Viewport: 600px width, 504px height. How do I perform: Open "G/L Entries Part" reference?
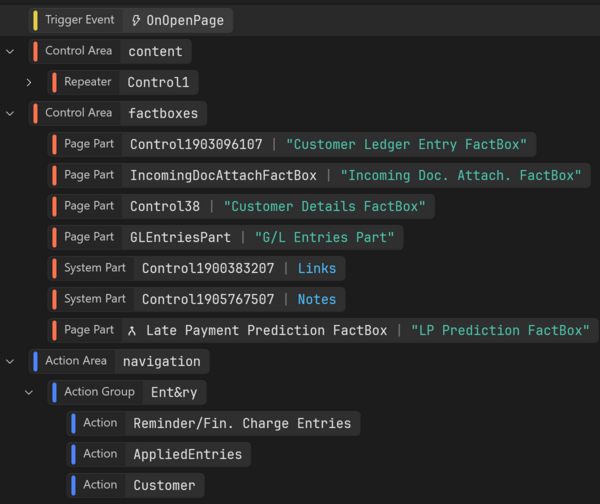(324, 238)
